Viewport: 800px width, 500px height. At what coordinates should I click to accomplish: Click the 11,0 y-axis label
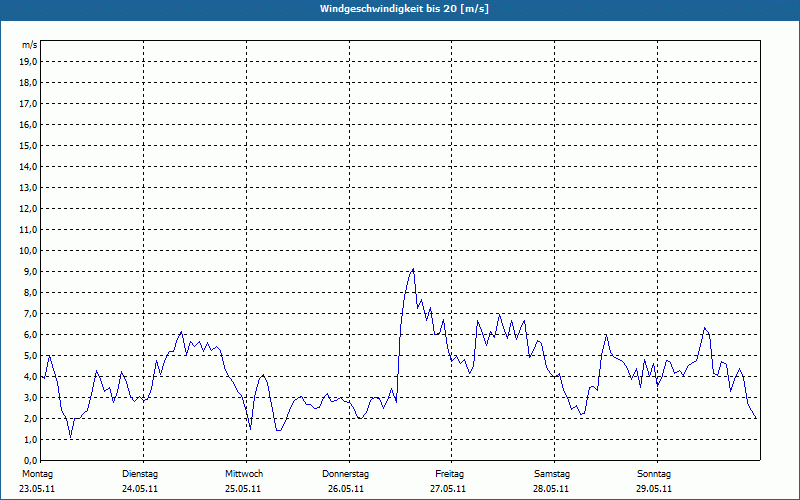(28, 230)
